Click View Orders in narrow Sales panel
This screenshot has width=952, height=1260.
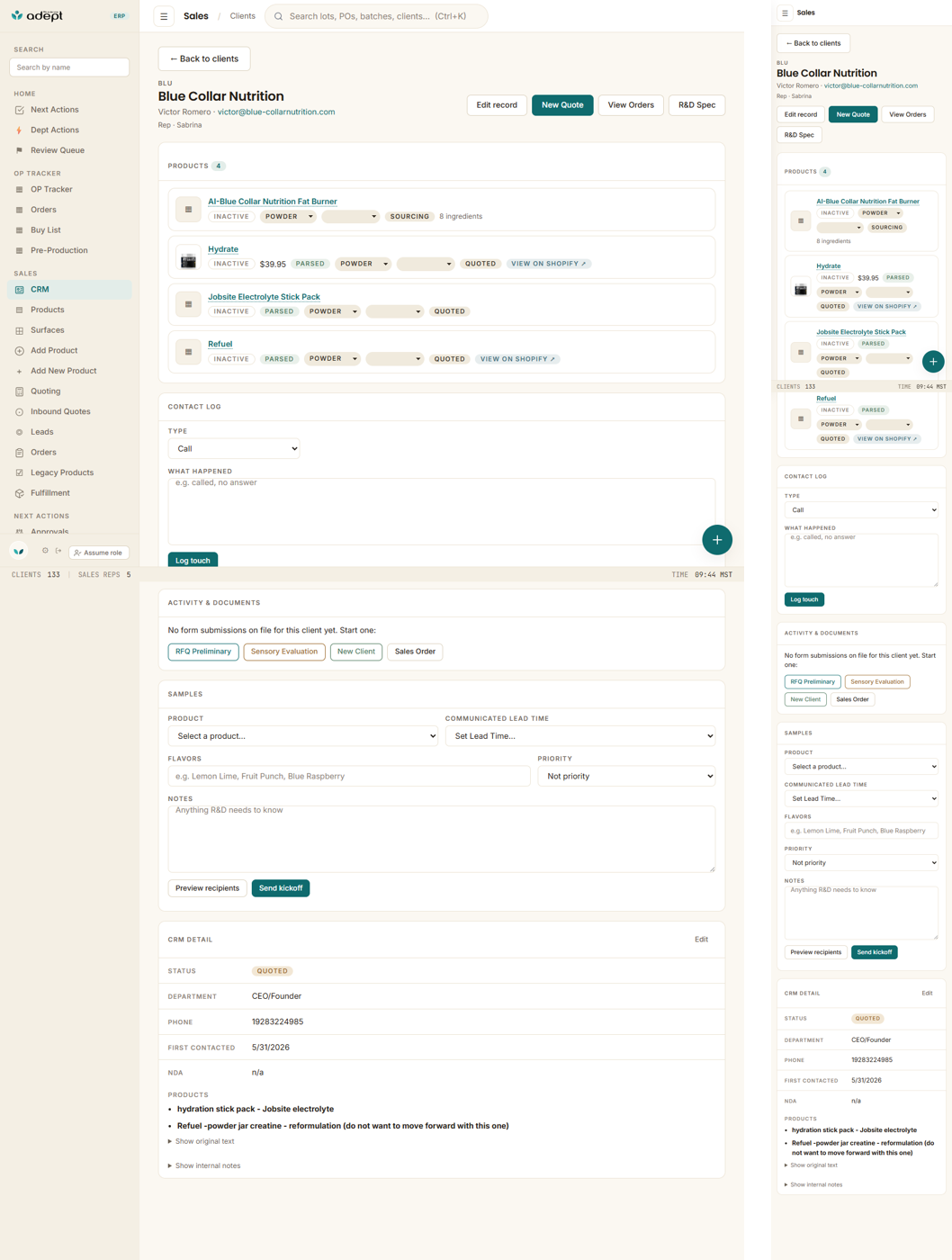click(907, 114)
